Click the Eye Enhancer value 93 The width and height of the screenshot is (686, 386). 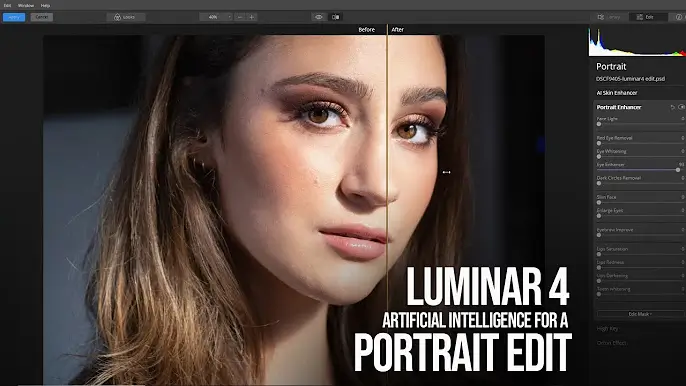(x=681, y=165)
